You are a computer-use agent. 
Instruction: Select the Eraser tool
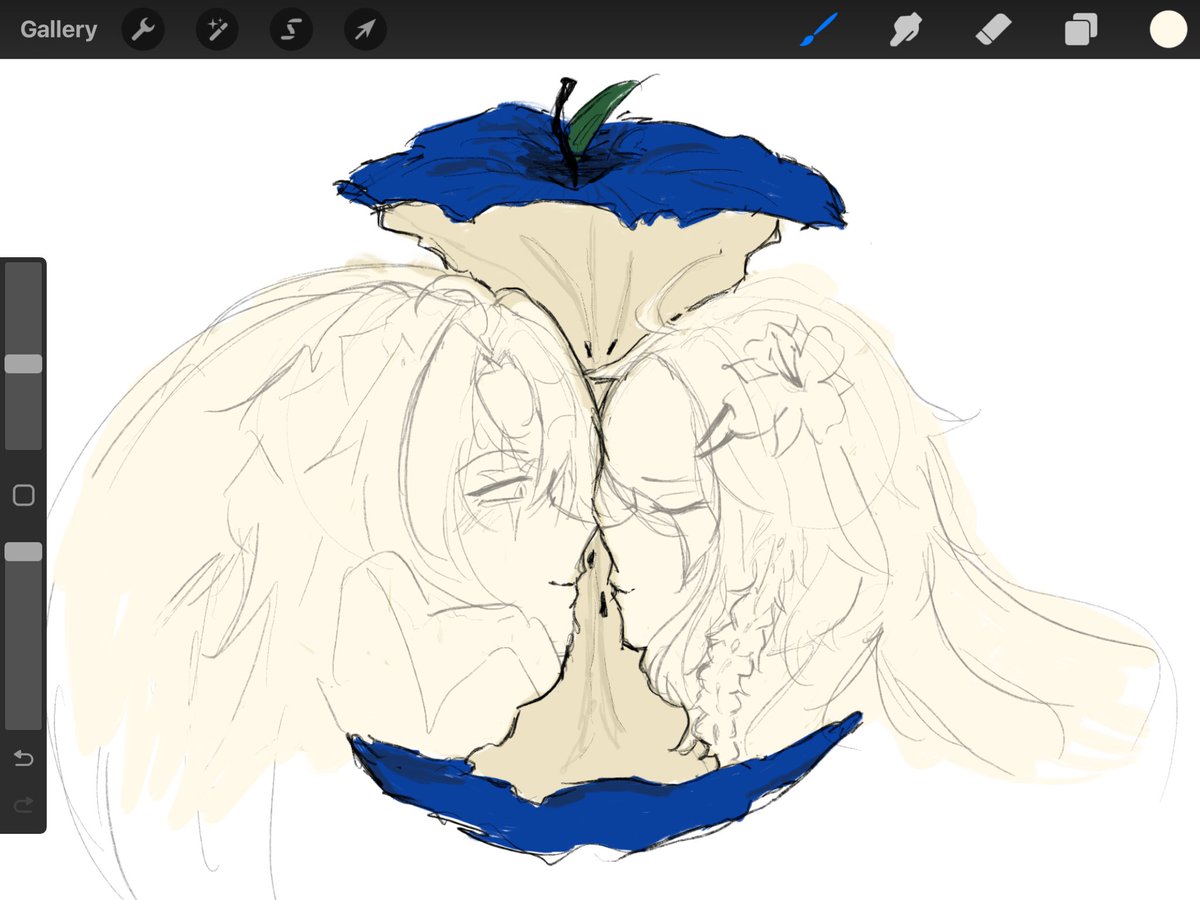coord(994,30)
